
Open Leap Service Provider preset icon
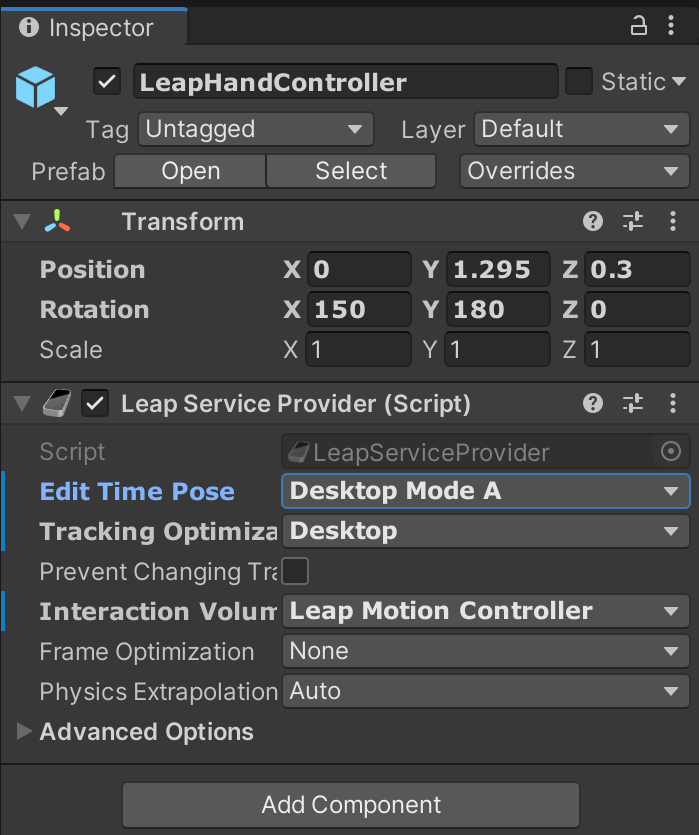point(632,404)
